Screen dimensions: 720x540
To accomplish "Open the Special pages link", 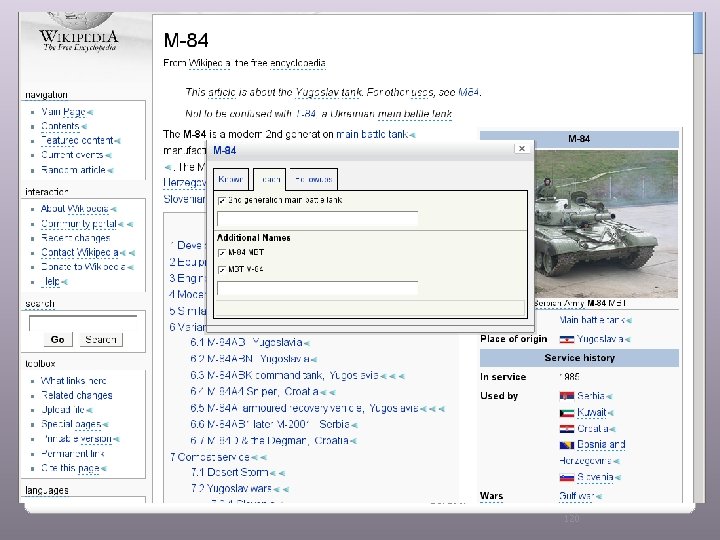I will point(71,424).
